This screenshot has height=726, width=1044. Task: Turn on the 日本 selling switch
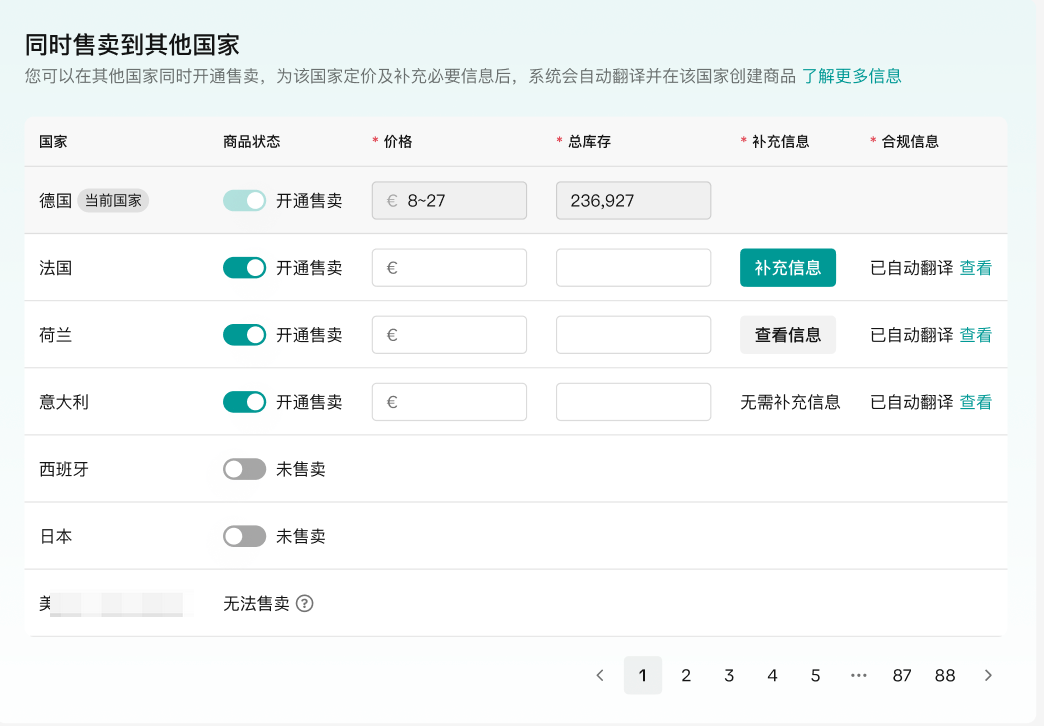tap(244, 535)
